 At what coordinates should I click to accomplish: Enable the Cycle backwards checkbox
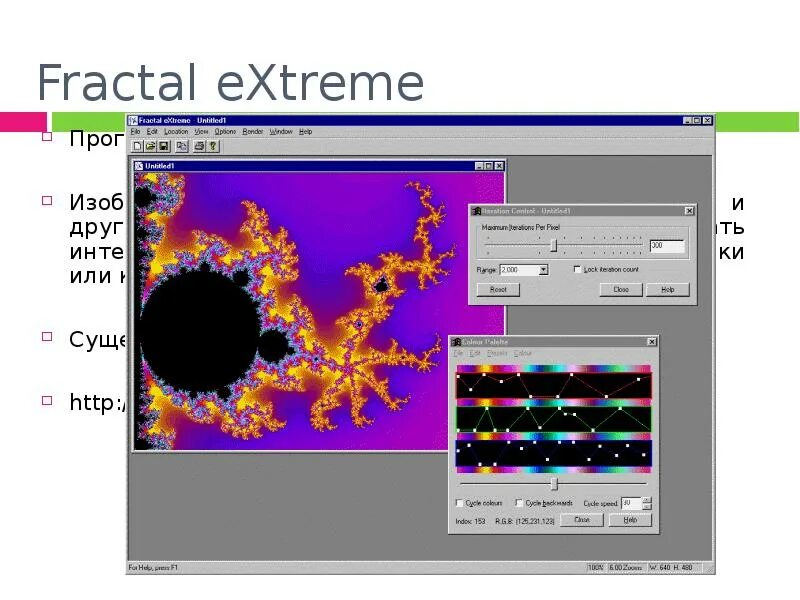point(519,503)
